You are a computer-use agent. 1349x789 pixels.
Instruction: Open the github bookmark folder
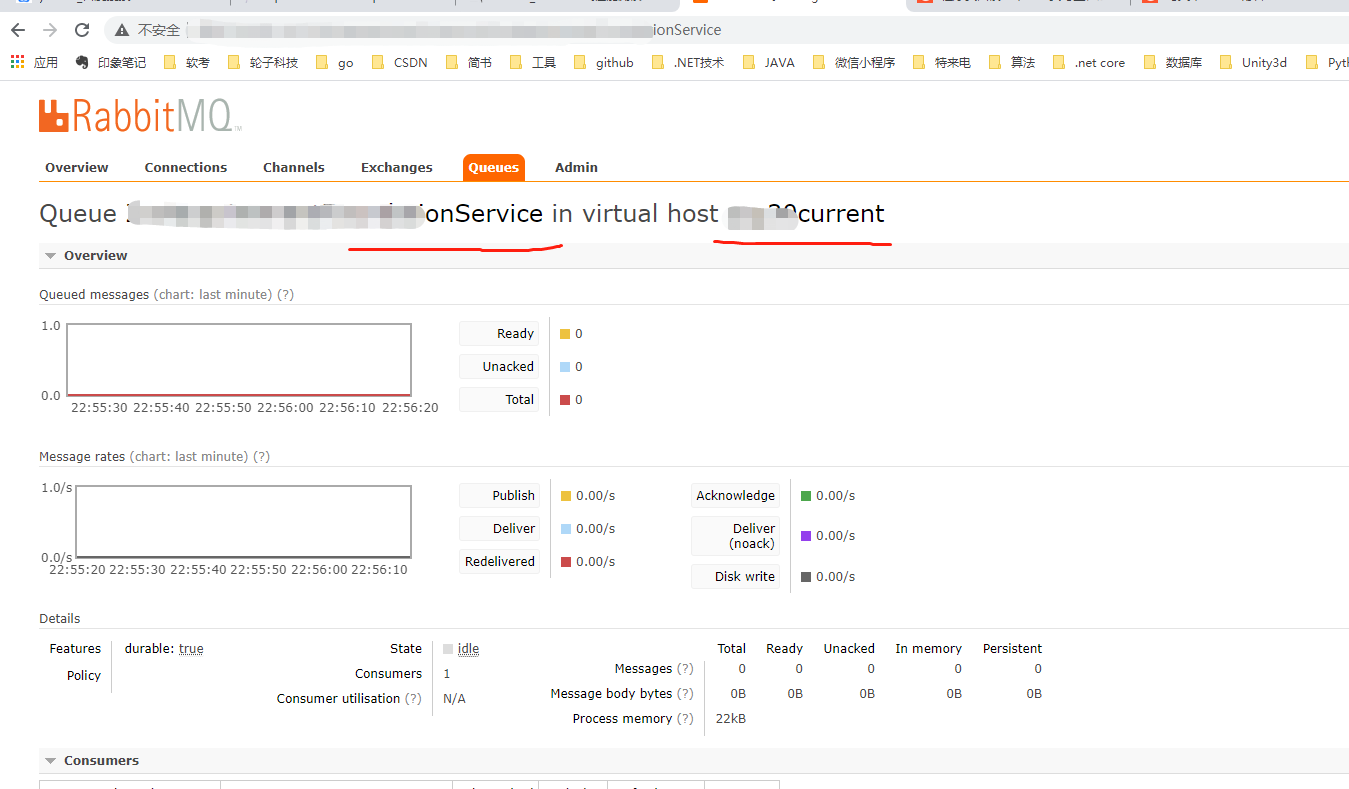(x=604, y=62)
